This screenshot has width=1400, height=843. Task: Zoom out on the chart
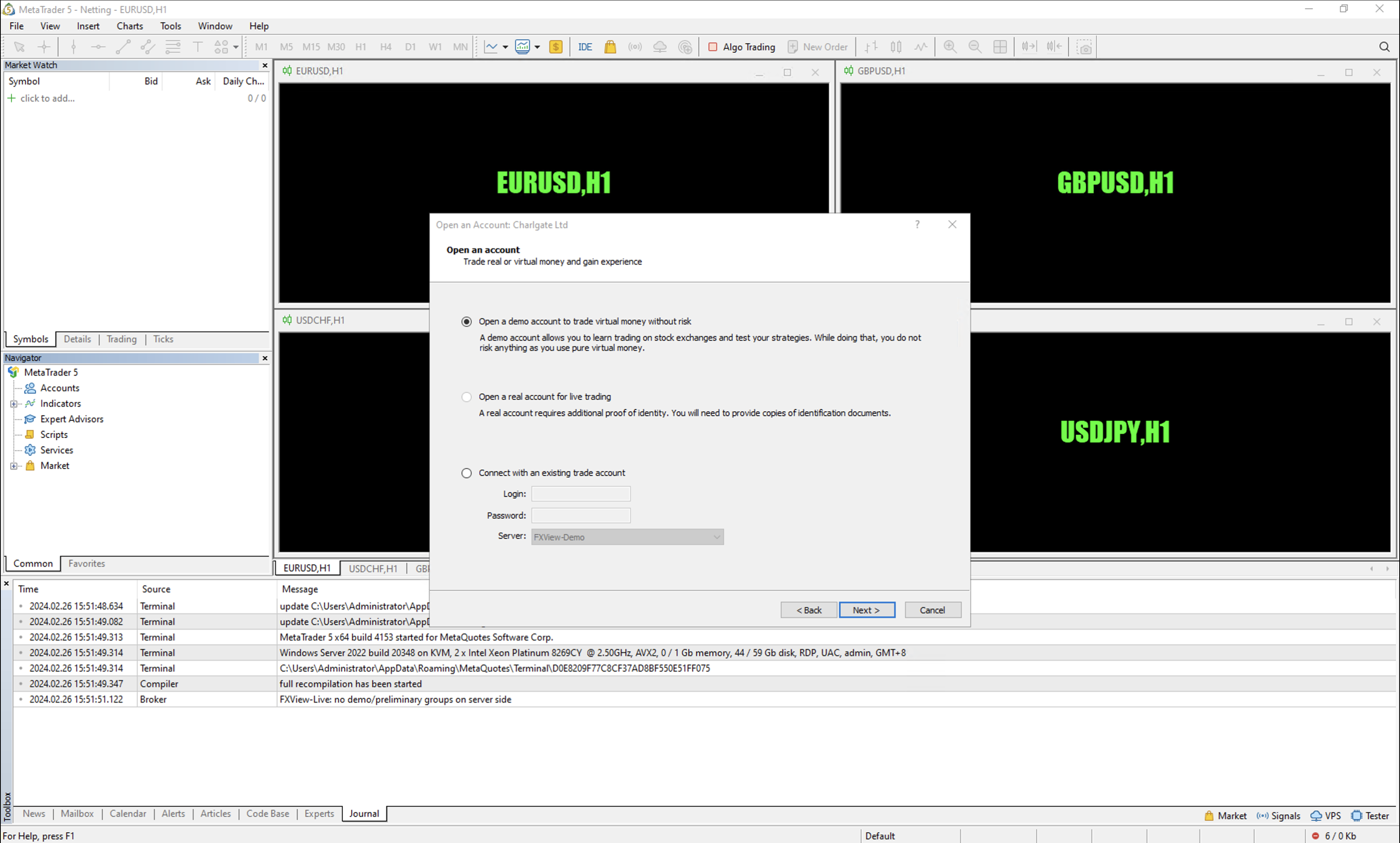(x=975, y=47)
